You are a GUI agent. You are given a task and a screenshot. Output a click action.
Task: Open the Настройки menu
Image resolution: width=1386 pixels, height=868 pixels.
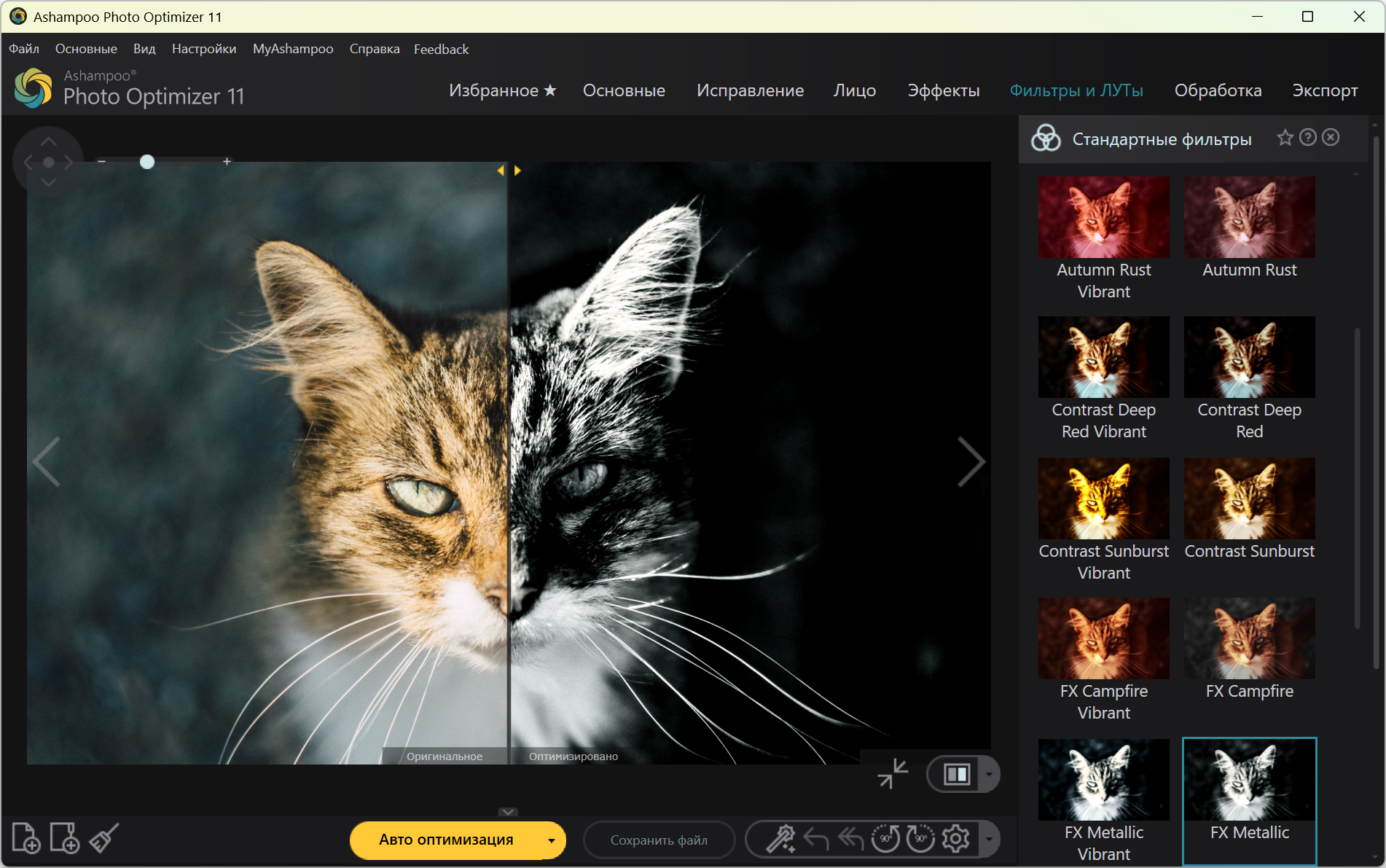click(203, 49)
